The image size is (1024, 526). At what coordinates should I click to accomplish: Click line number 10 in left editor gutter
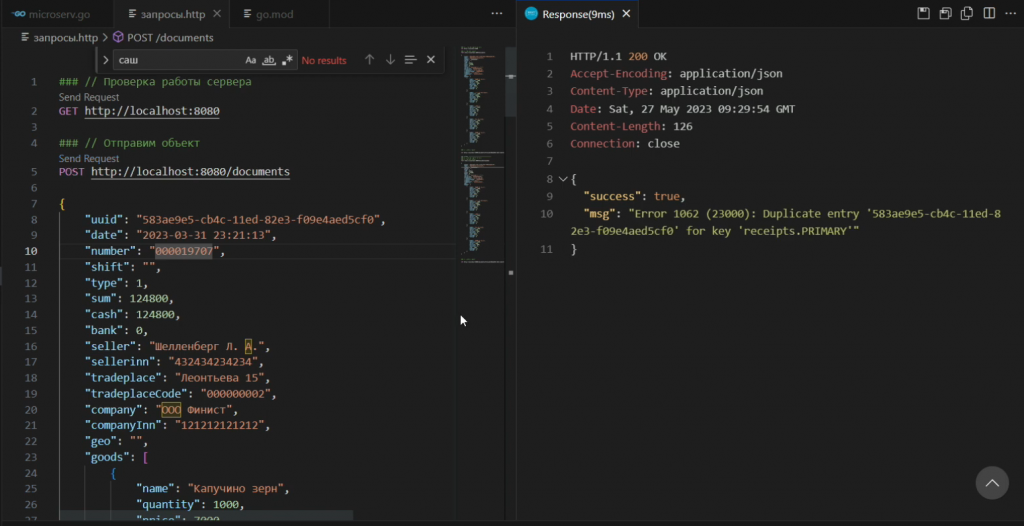pyautogui.click(x=31, y=252)
